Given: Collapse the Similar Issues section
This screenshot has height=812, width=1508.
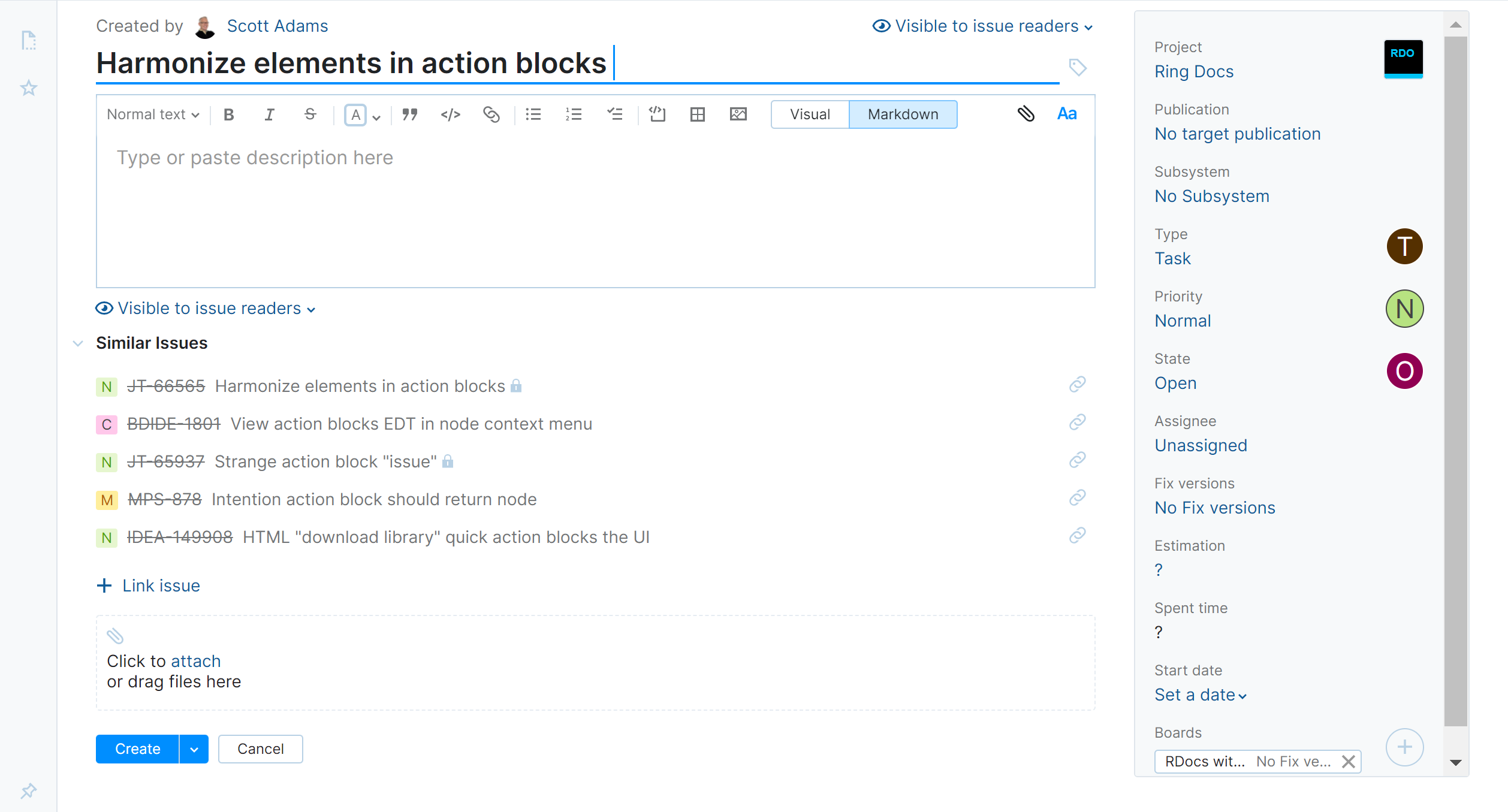Looking at the screenshot, I should [78, 343].
